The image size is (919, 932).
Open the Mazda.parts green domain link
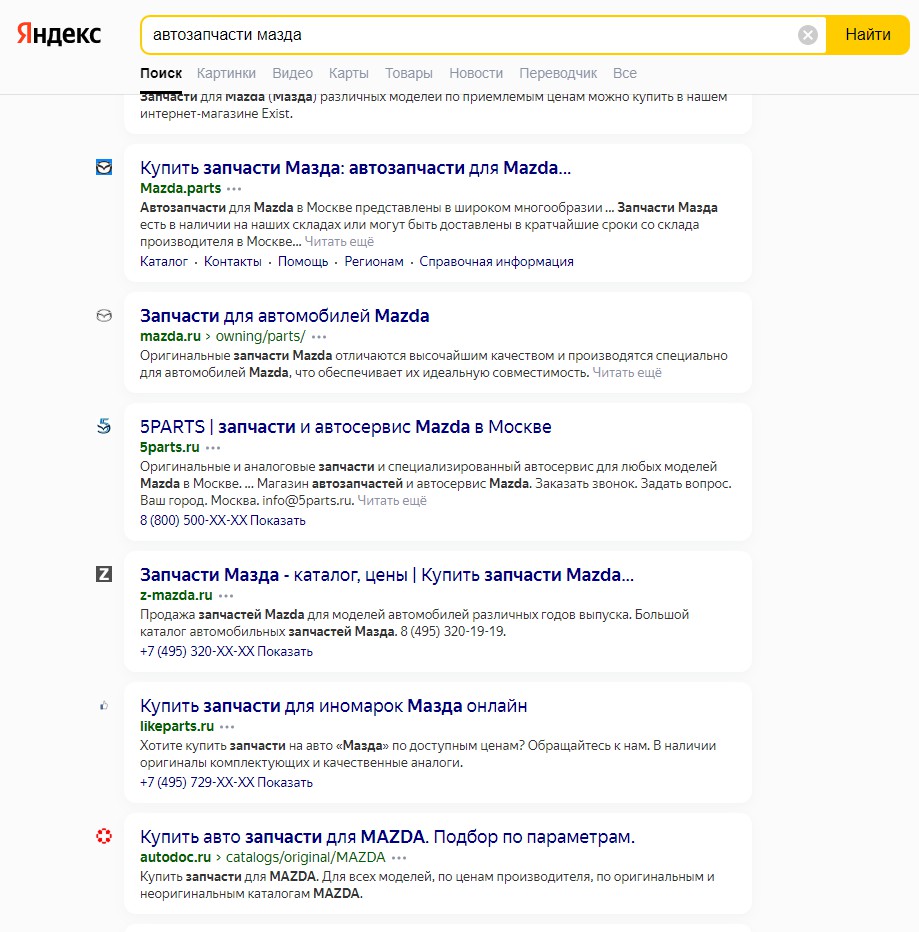click(x=181, y=188)
